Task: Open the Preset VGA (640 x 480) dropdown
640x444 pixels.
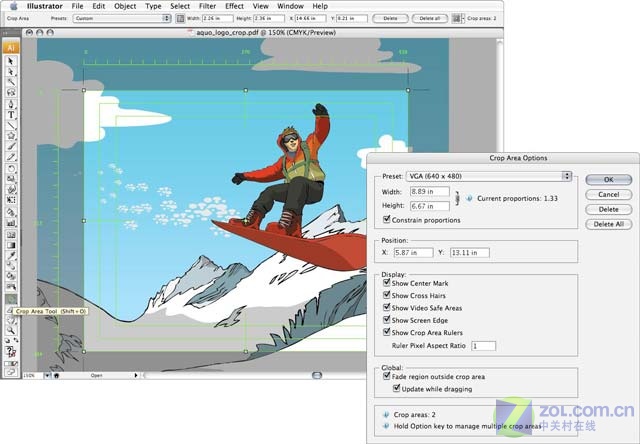Action: coord(489,176)
